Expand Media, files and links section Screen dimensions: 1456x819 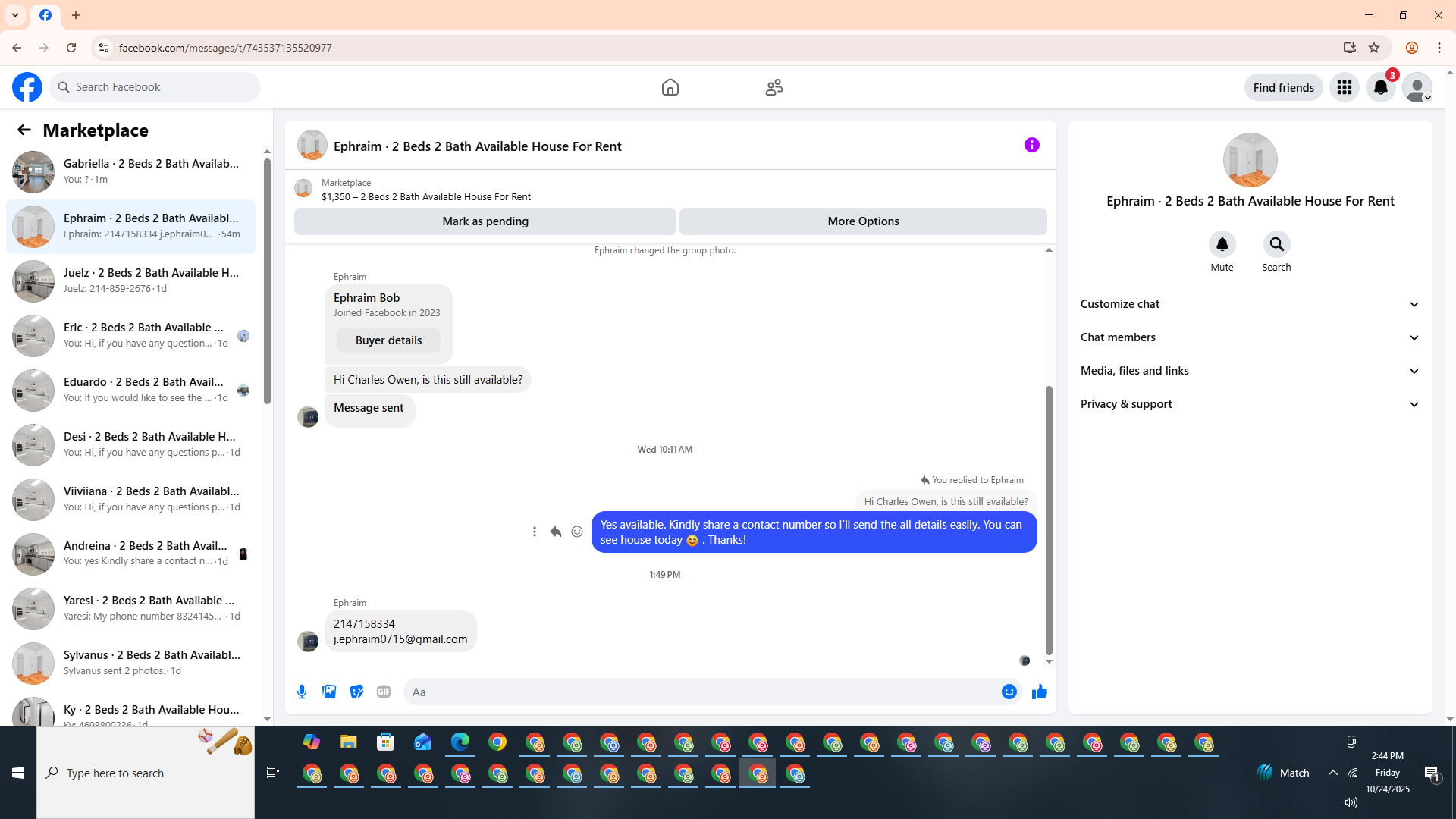click(1250, 371)
